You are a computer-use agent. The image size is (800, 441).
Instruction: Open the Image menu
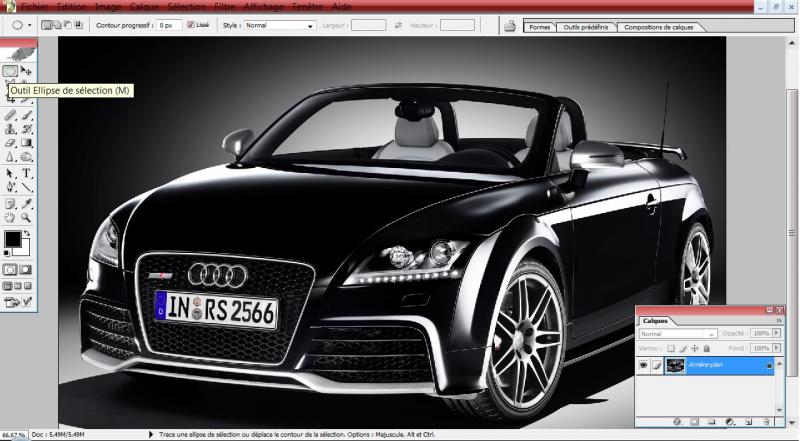coord(108,7)
